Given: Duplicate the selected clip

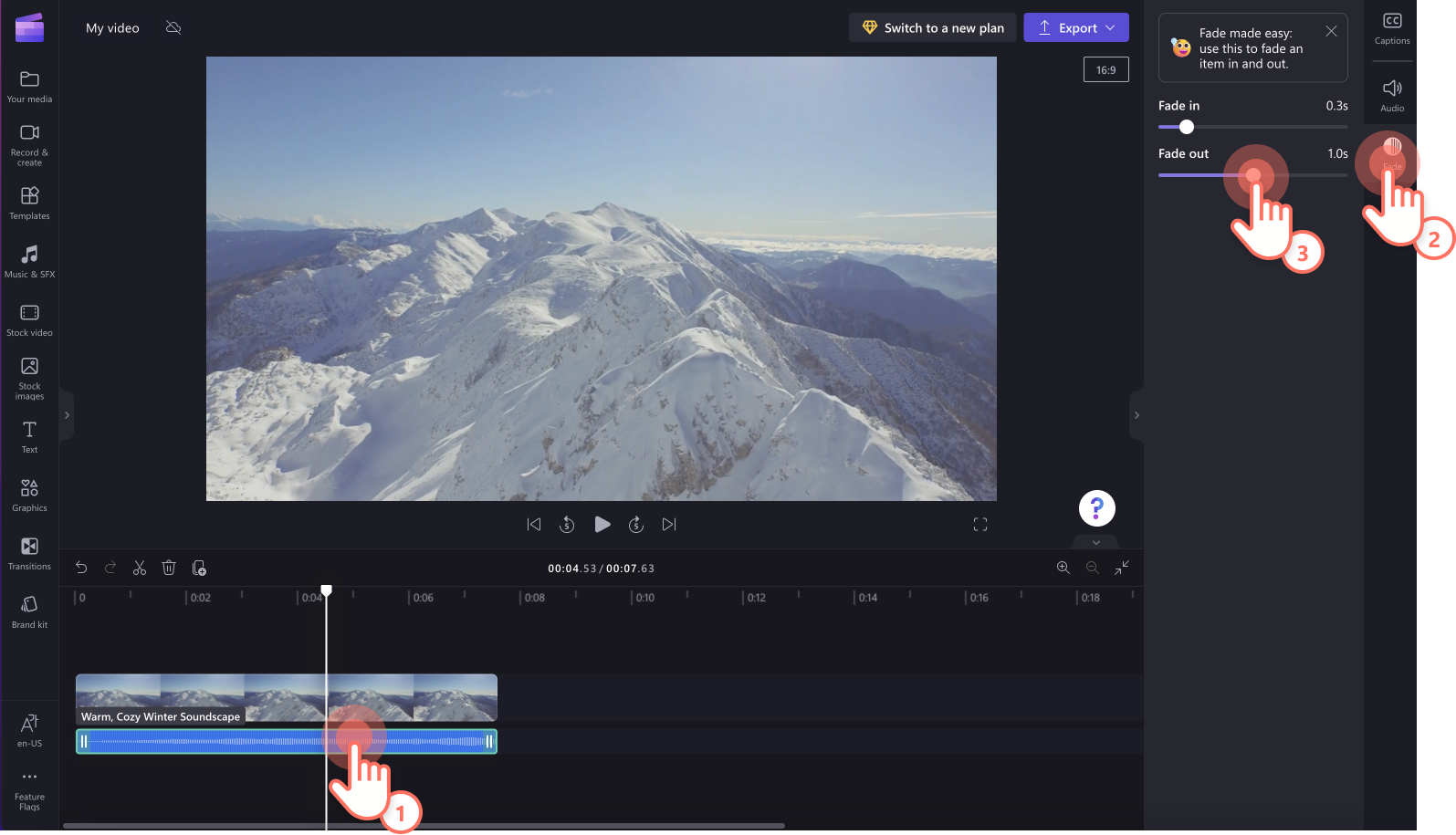Looking at the screenshot, I should pyautogui.click(x=199, y=568).
